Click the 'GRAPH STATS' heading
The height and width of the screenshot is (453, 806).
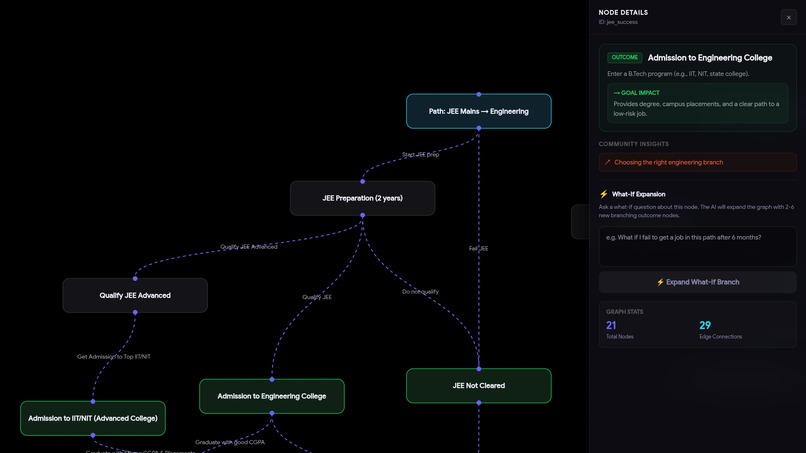point(625,312)
